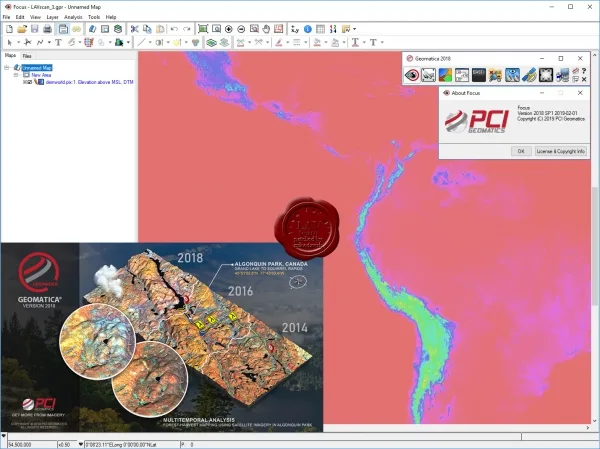
Task: Open the attribute table grid icon
Action: pos(321,29)
